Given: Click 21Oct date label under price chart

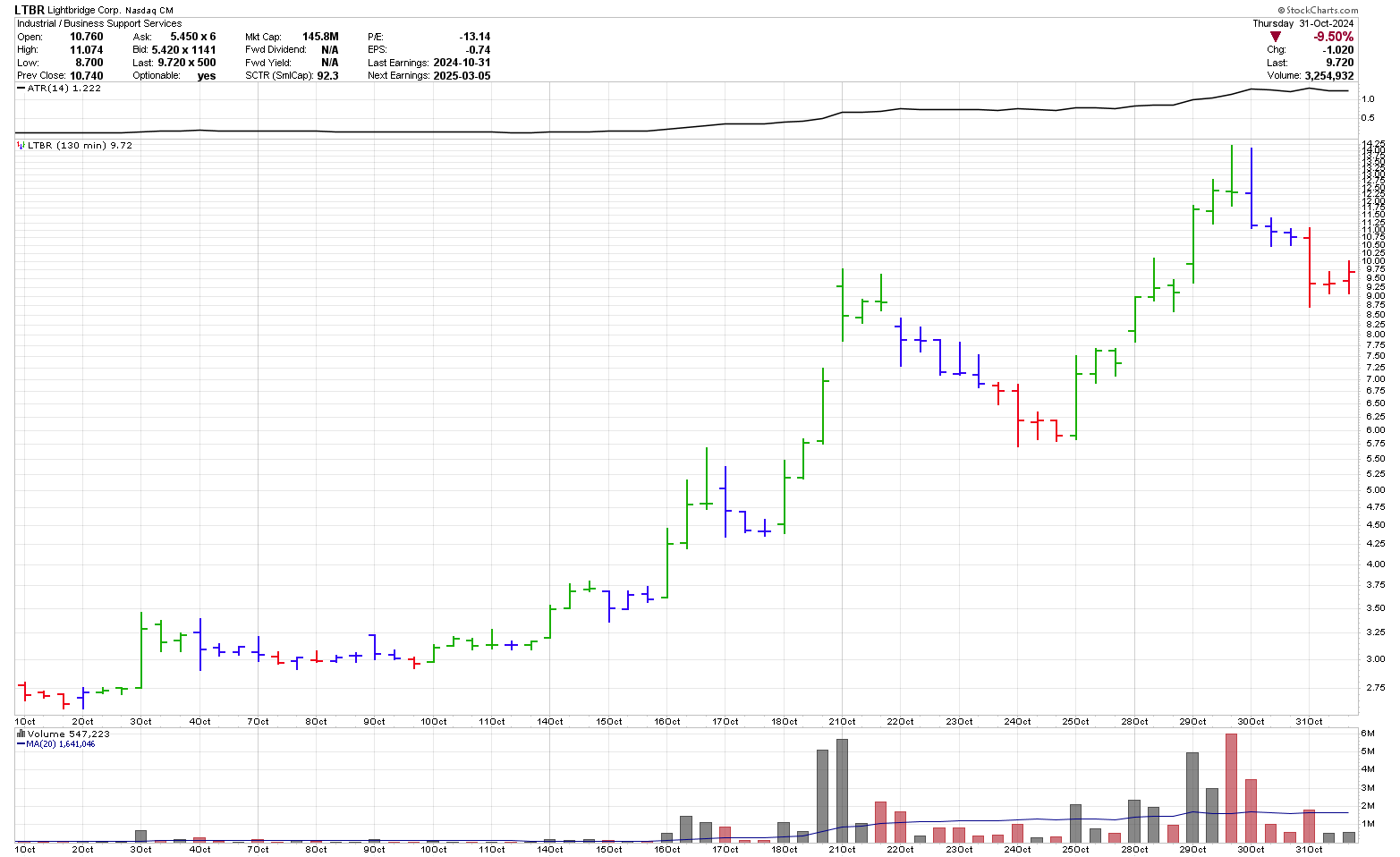Looking at the screenshot, I should [x=842, y=722].
